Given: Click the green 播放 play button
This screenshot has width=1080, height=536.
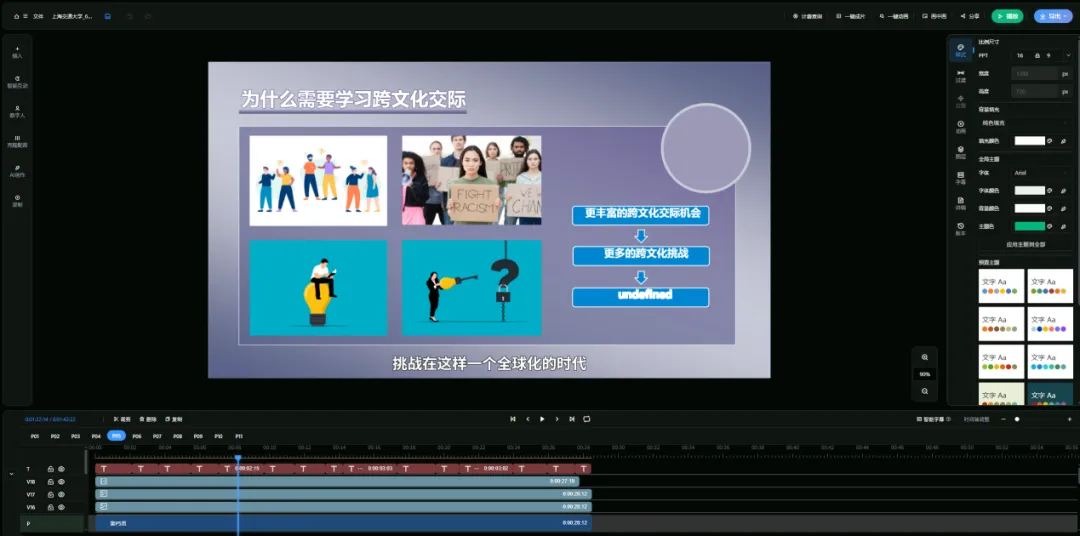Looking at the screenshot, I should (1007, 16).
